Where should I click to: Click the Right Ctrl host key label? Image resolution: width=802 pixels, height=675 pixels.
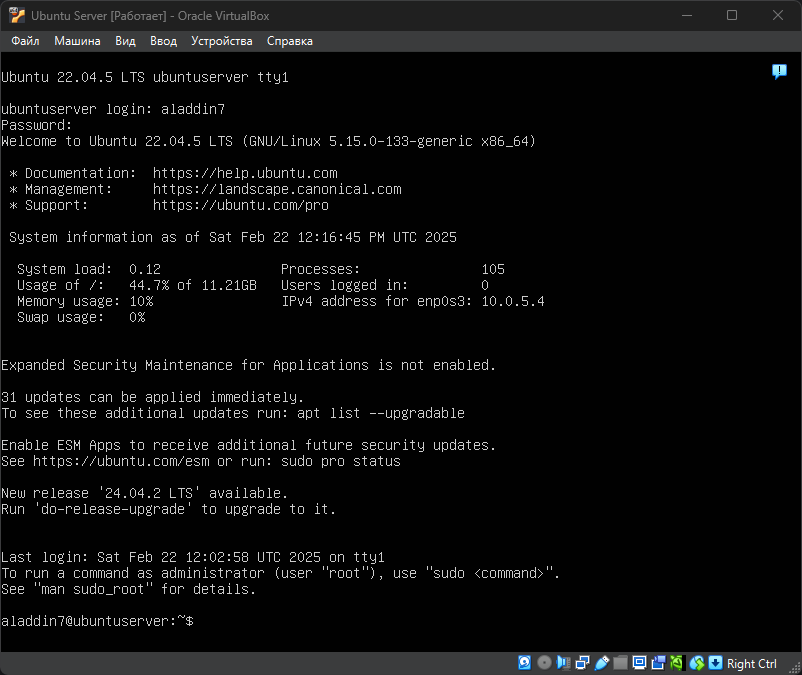coord(751,664)
